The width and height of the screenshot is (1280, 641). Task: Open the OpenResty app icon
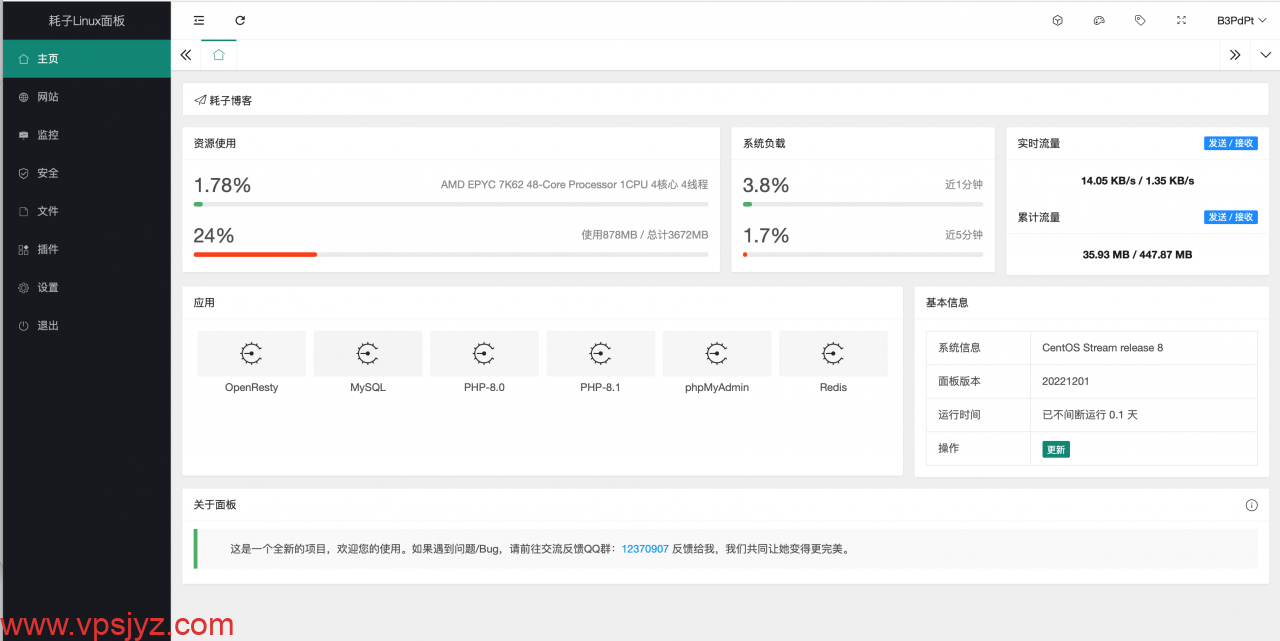coord(251,354)
